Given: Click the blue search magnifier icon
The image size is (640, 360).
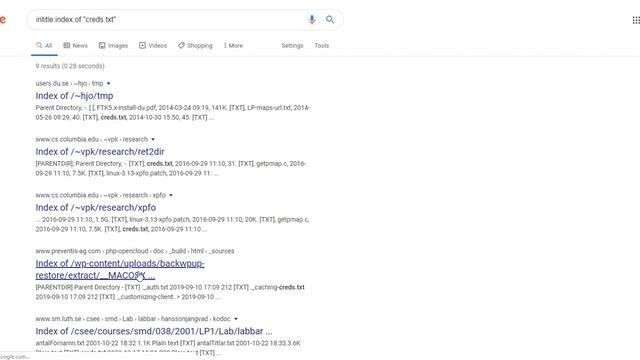Looking at the screenshot, I should coord(330,19).
